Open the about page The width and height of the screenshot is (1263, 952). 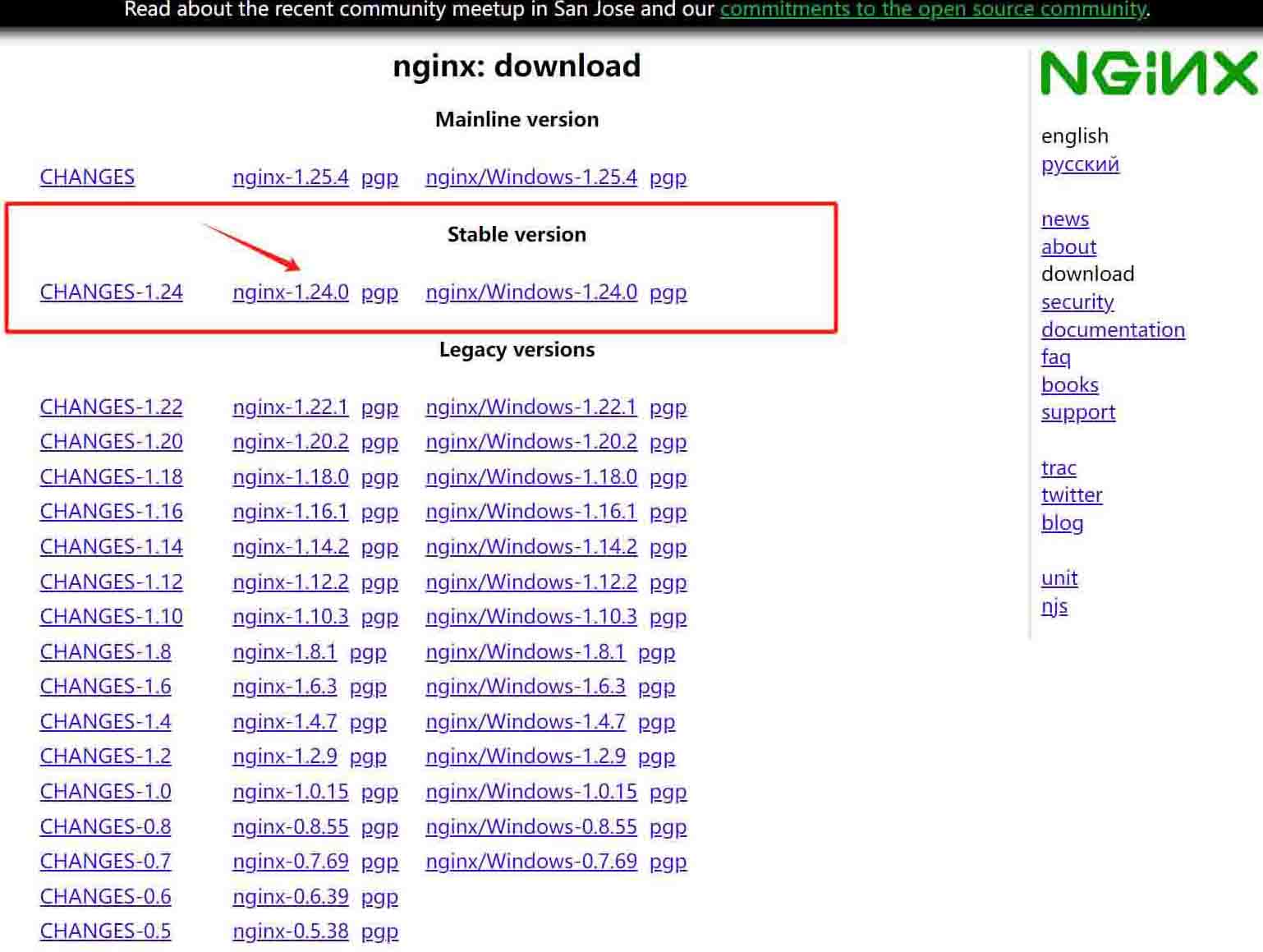click(1068, 247)
